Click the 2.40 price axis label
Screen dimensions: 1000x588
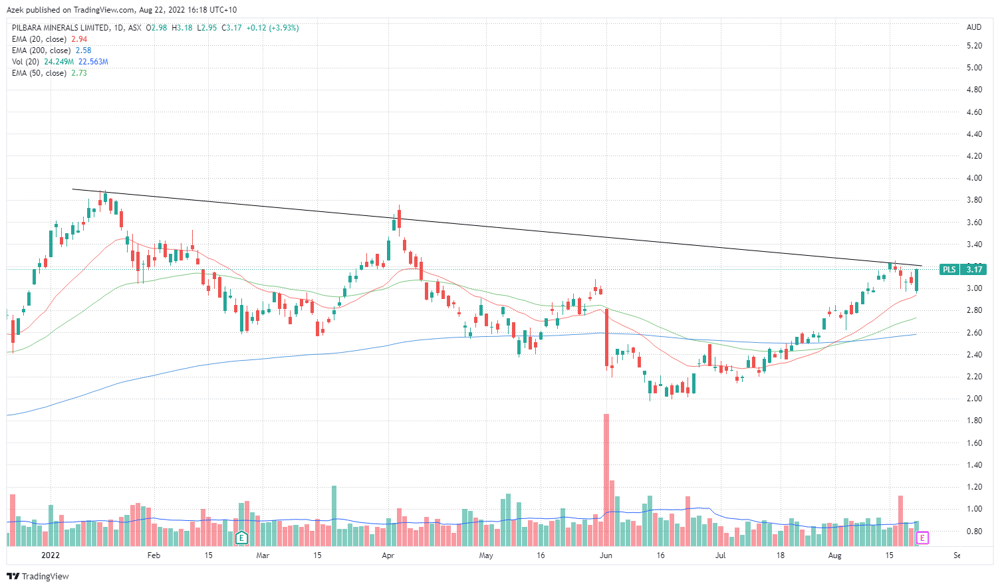click(x=974, y=355)
